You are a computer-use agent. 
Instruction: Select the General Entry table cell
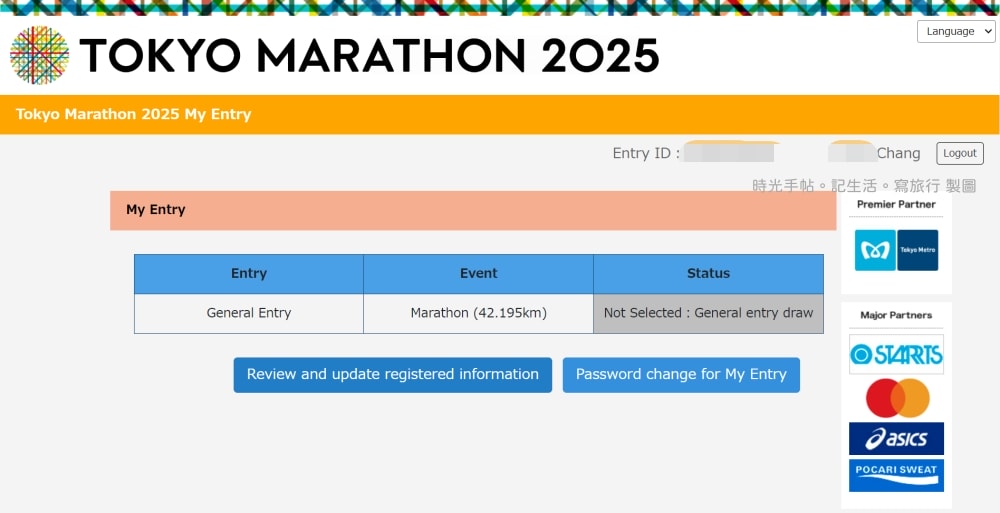tap(249, 313)
